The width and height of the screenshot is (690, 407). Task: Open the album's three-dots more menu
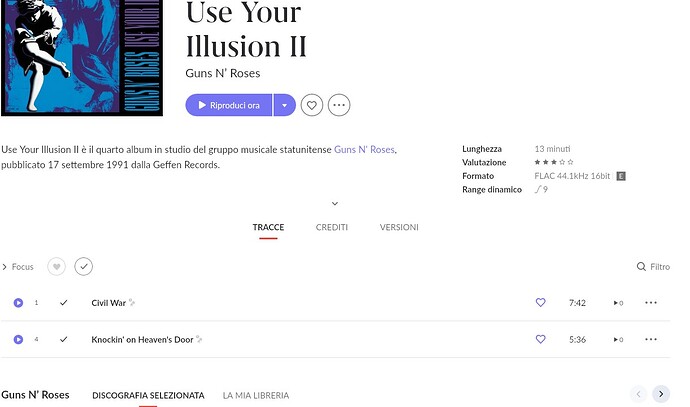339,105
